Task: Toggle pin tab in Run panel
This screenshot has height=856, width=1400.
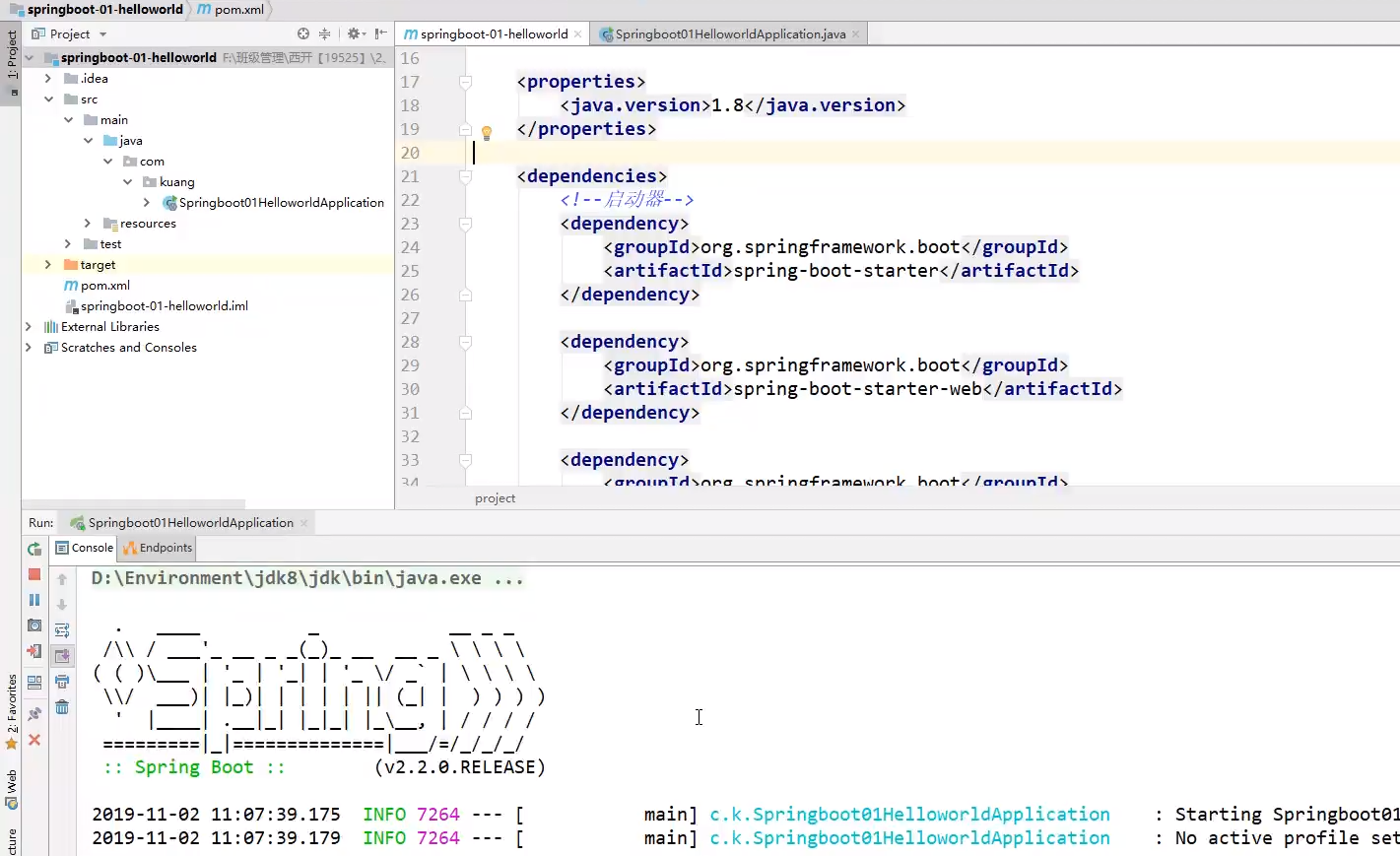Action: (34, 714)
